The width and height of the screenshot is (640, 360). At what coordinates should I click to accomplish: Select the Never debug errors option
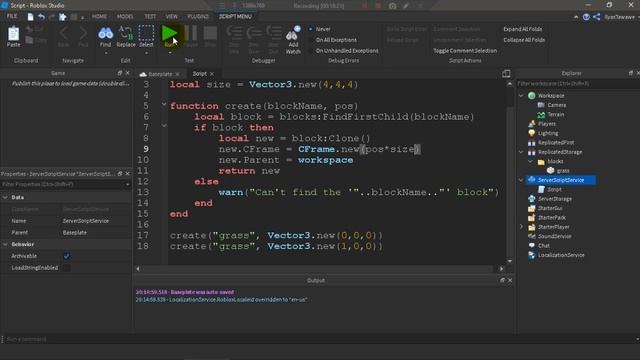(x=320, y=29)
